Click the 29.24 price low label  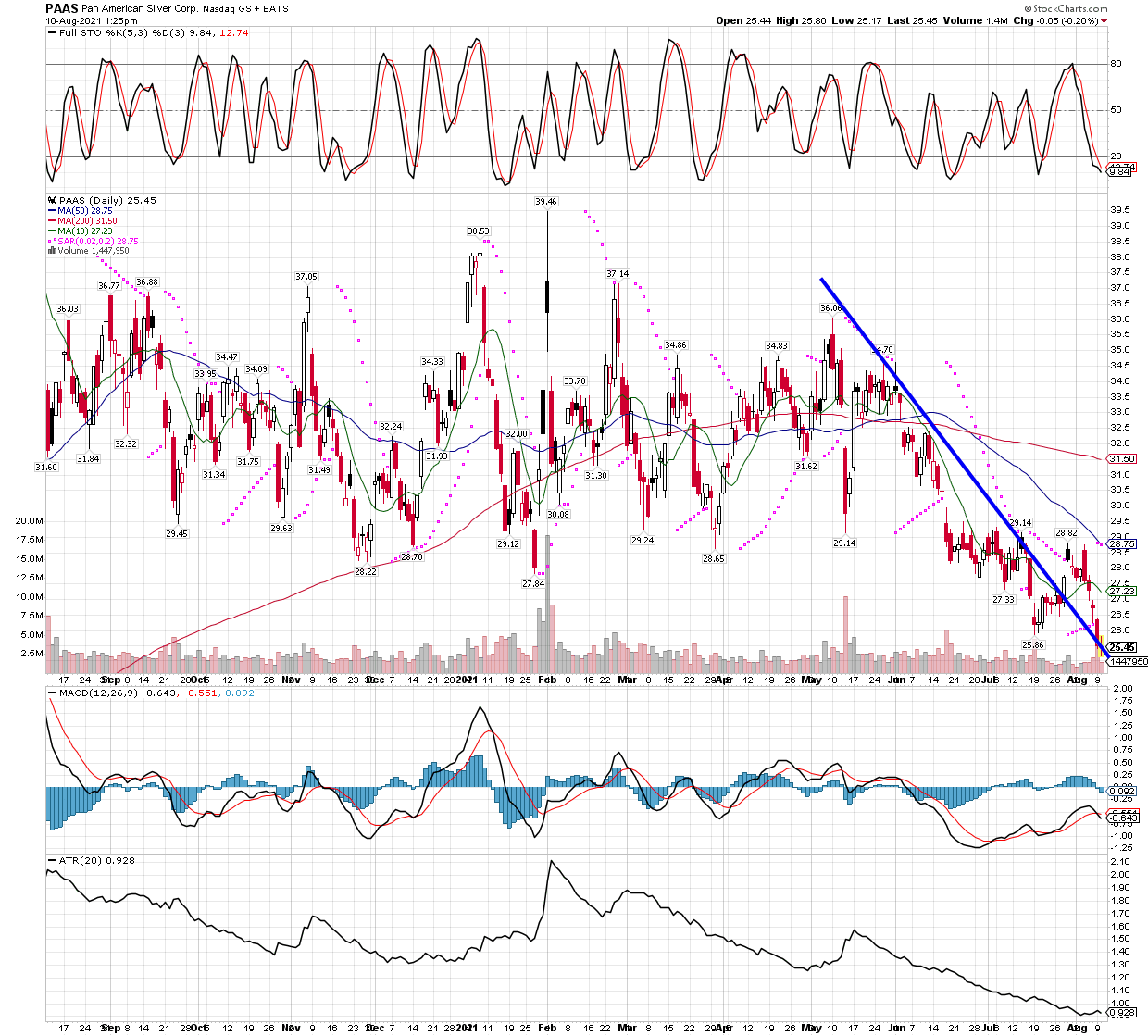tap(643, 541)
